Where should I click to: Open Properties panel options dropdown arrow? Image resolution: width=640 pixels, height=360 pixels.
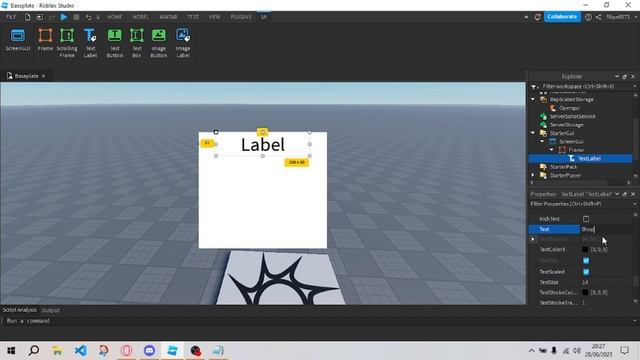coord(617,194)
